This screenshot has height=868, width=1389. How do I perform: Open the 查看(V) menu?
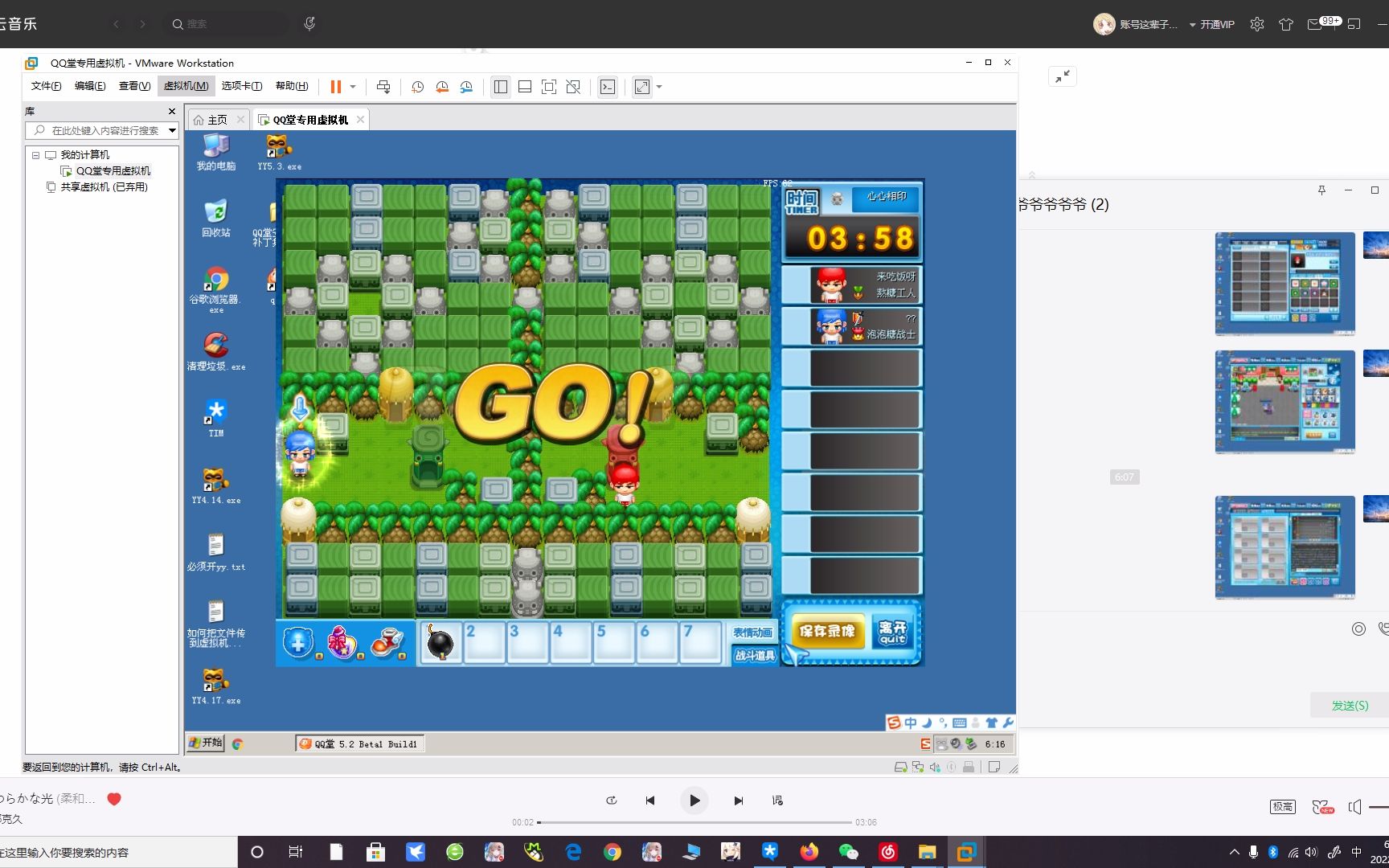pyautogui.click(x=134, y=86)
